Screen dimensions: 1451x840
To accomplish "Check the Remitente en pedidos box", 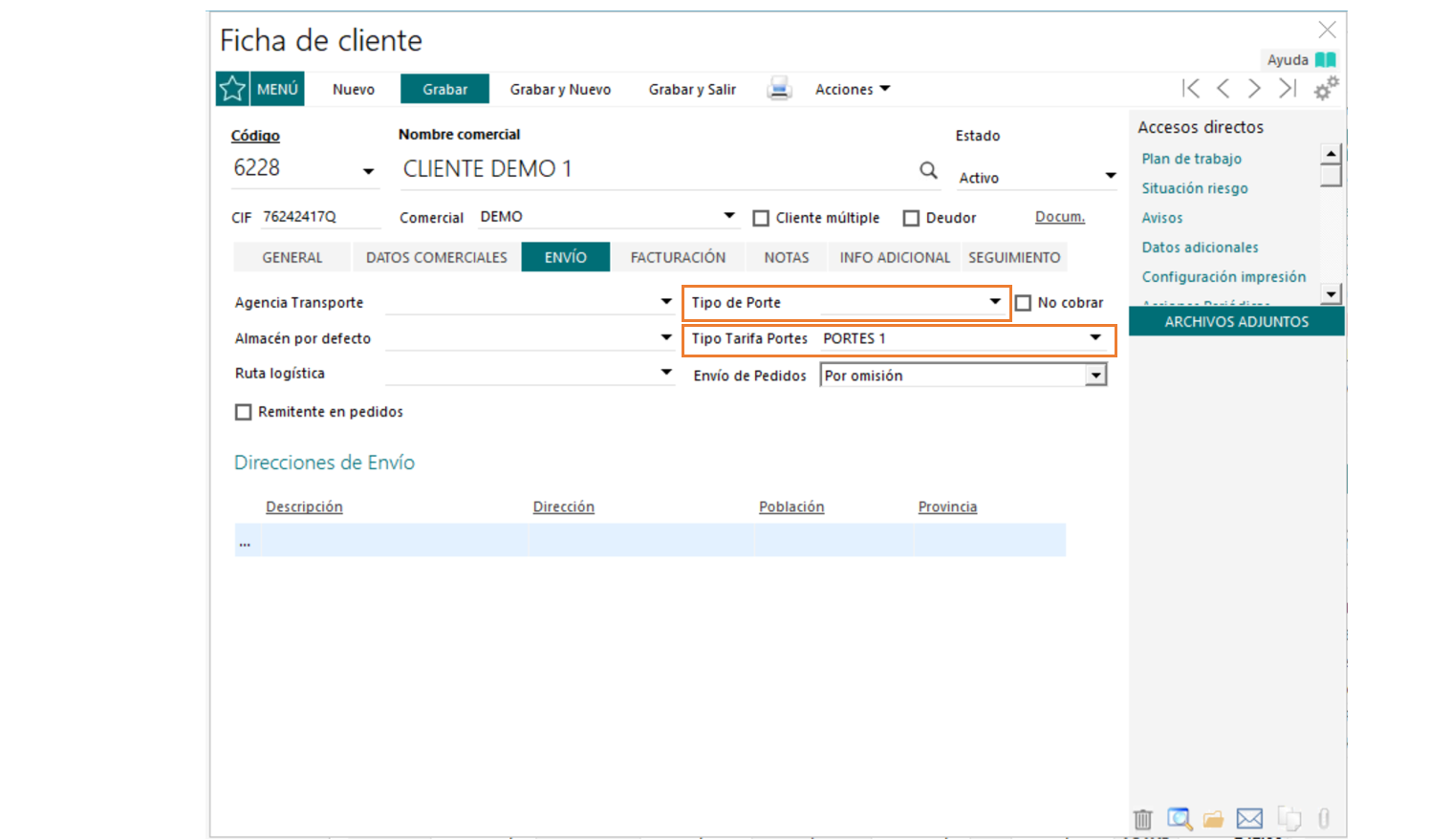I will tap(244, 412).
